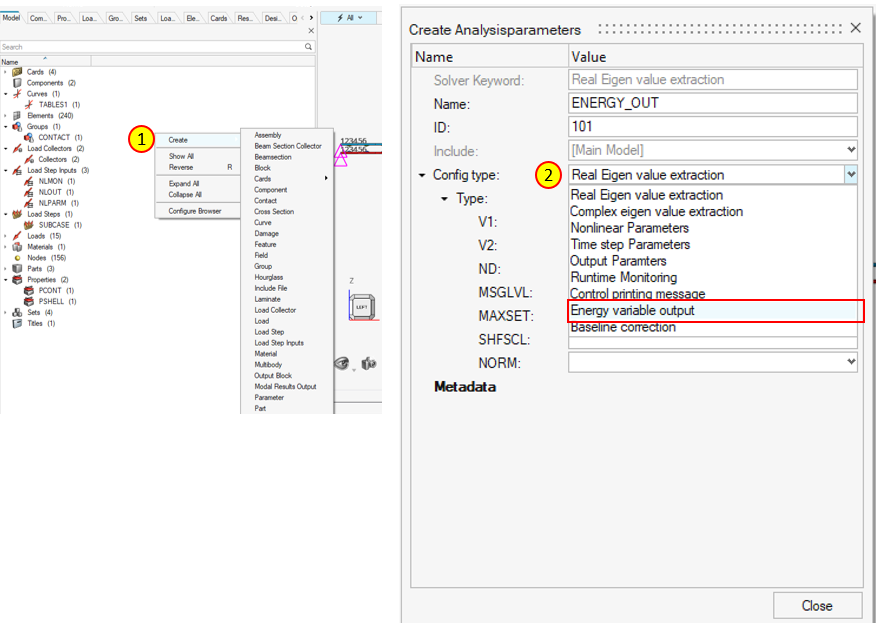Screen dimensions: 881x631
Task: Click the search magnifier icon
Action: [x=308, y=46]
